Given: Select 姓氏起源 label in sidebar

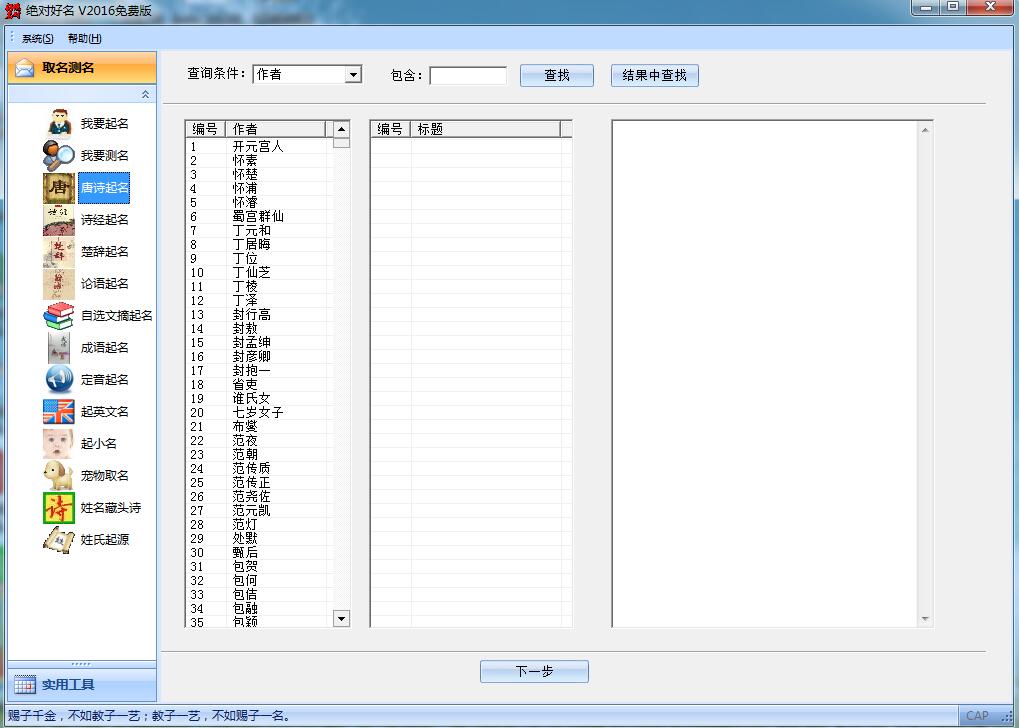Looking at the screenshot, I should tap(105, 540).
